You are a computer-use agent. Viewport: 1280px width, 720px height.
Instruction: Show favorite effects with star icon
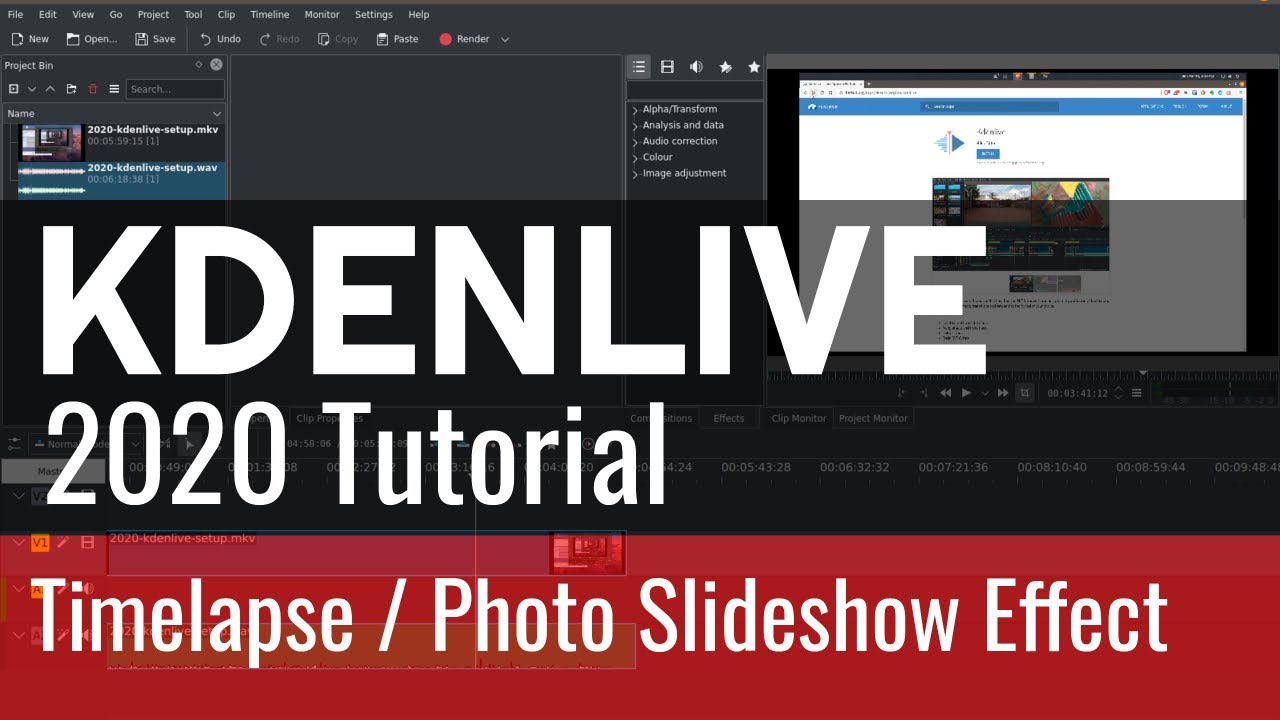pos(754,67)
